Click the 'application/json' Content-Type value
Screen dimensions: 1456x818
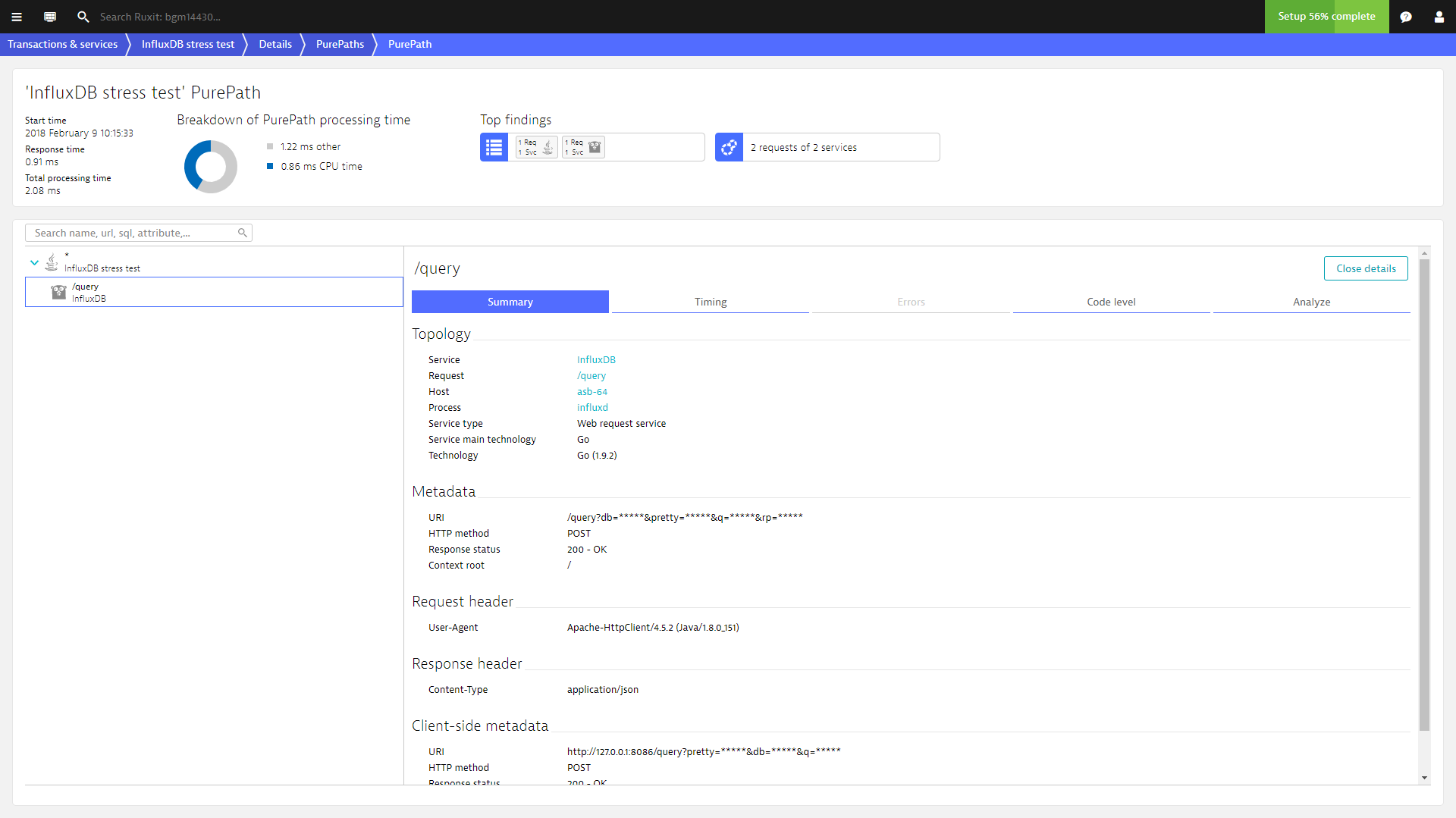[603, 690]
